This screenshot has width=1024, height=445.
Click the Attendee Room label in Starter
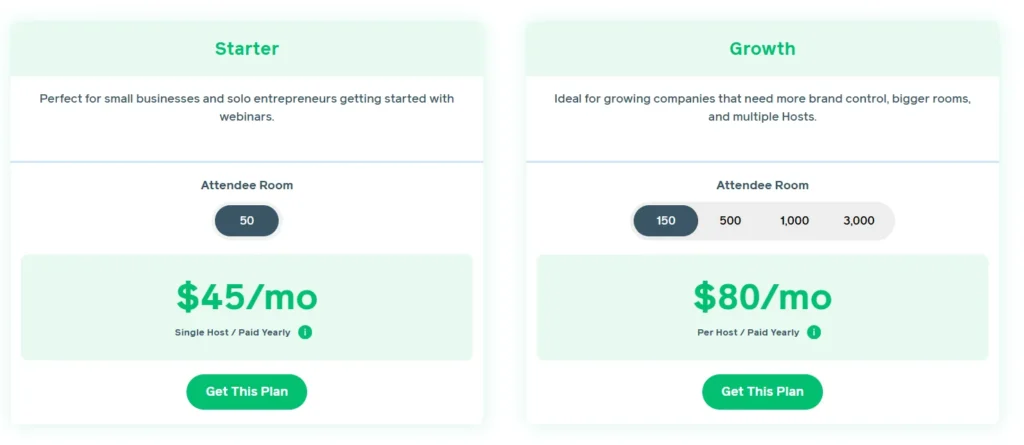pos(247,185)
